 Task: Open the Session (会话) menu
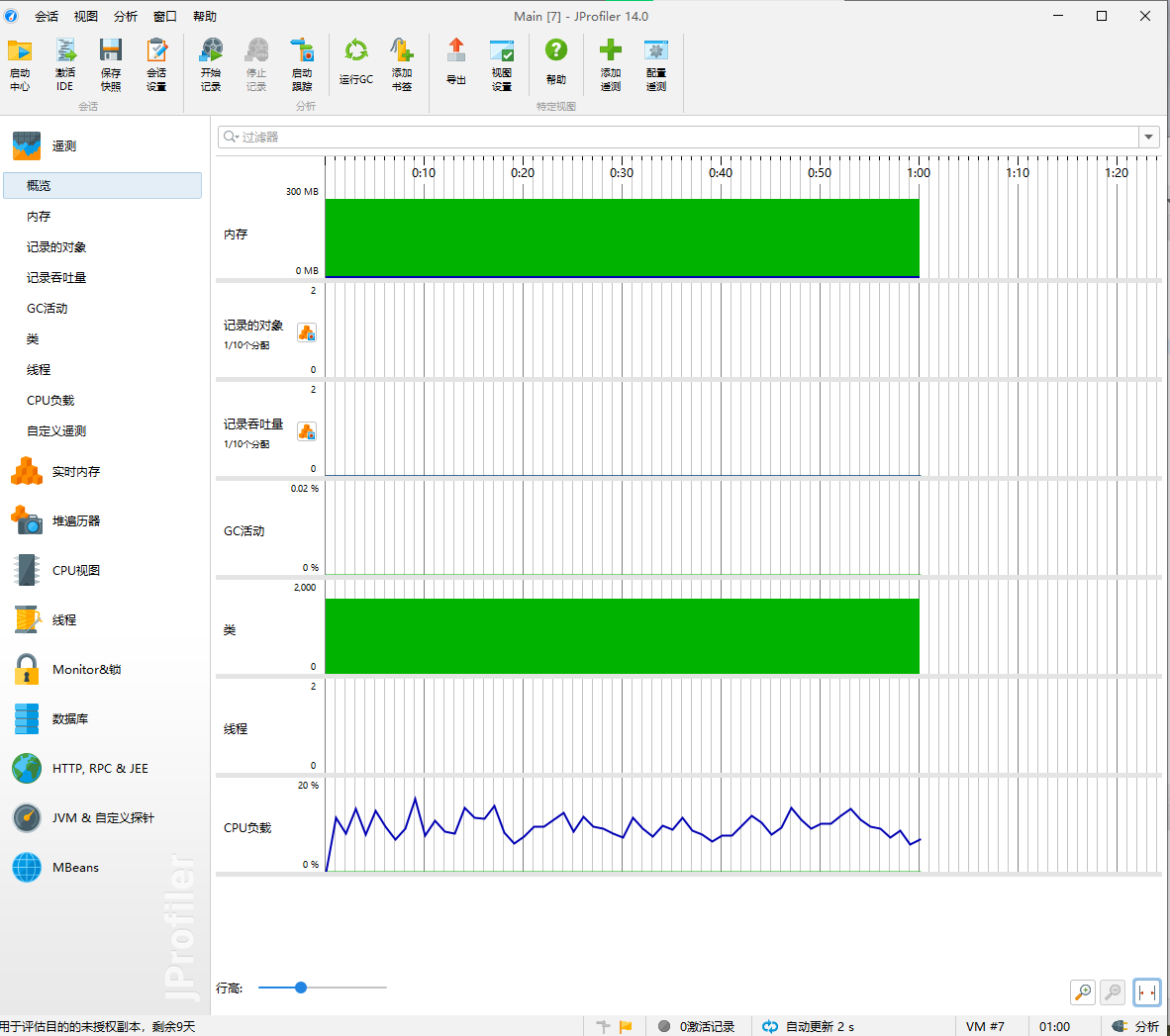pos(47,17)
